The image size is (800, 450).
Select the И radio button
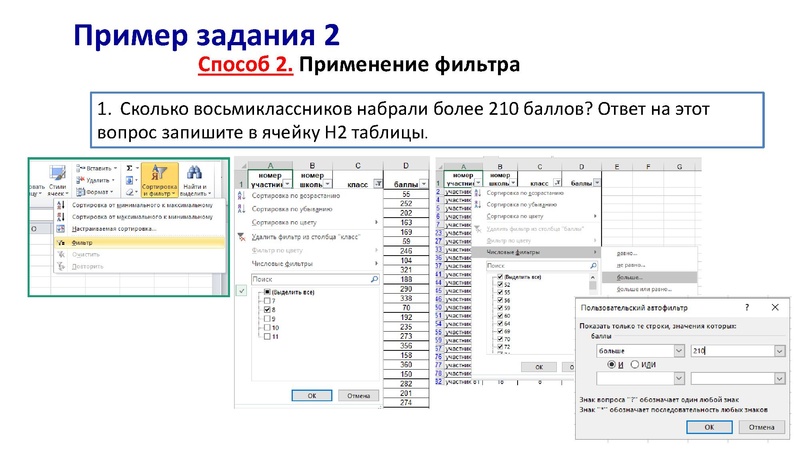[x=611, y=365]
